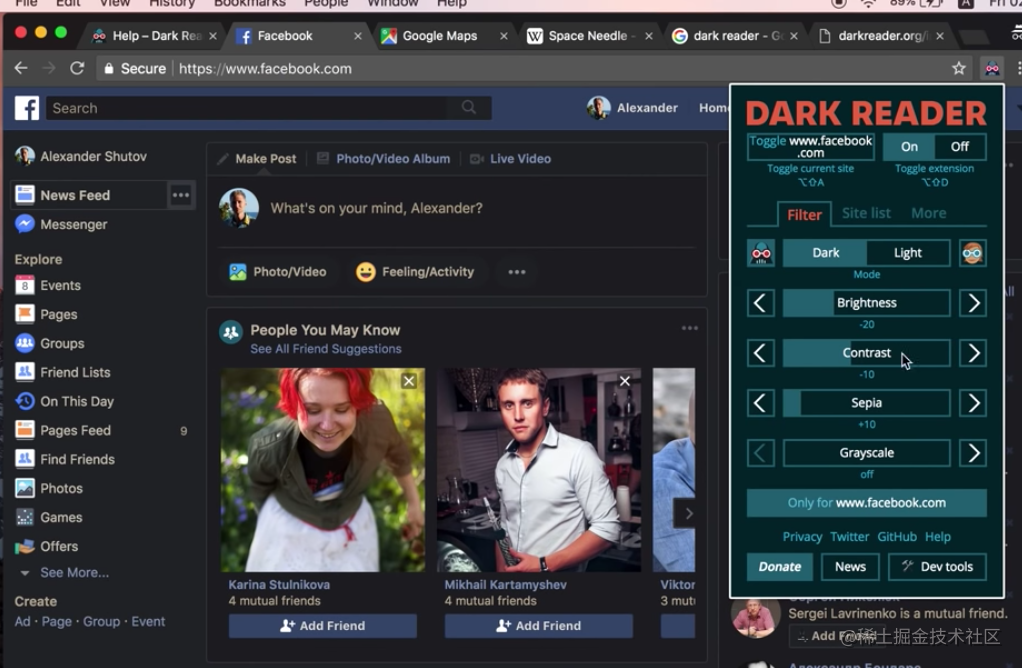Increase Brightness with the right arrow
This screenshot has width=1022, height=668.
pyautogui.click(x=972, y=303)
